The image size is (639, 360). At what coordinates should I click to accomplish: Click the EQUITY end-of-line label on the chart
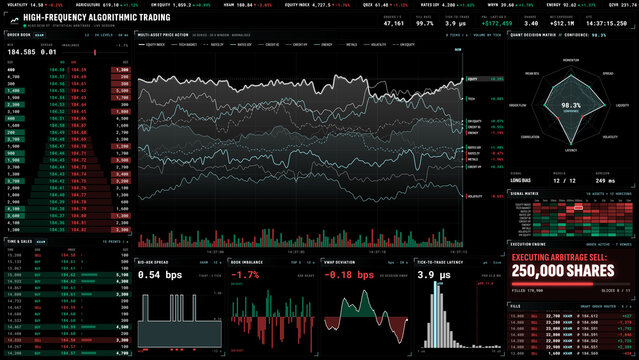(x=485, y=79)
